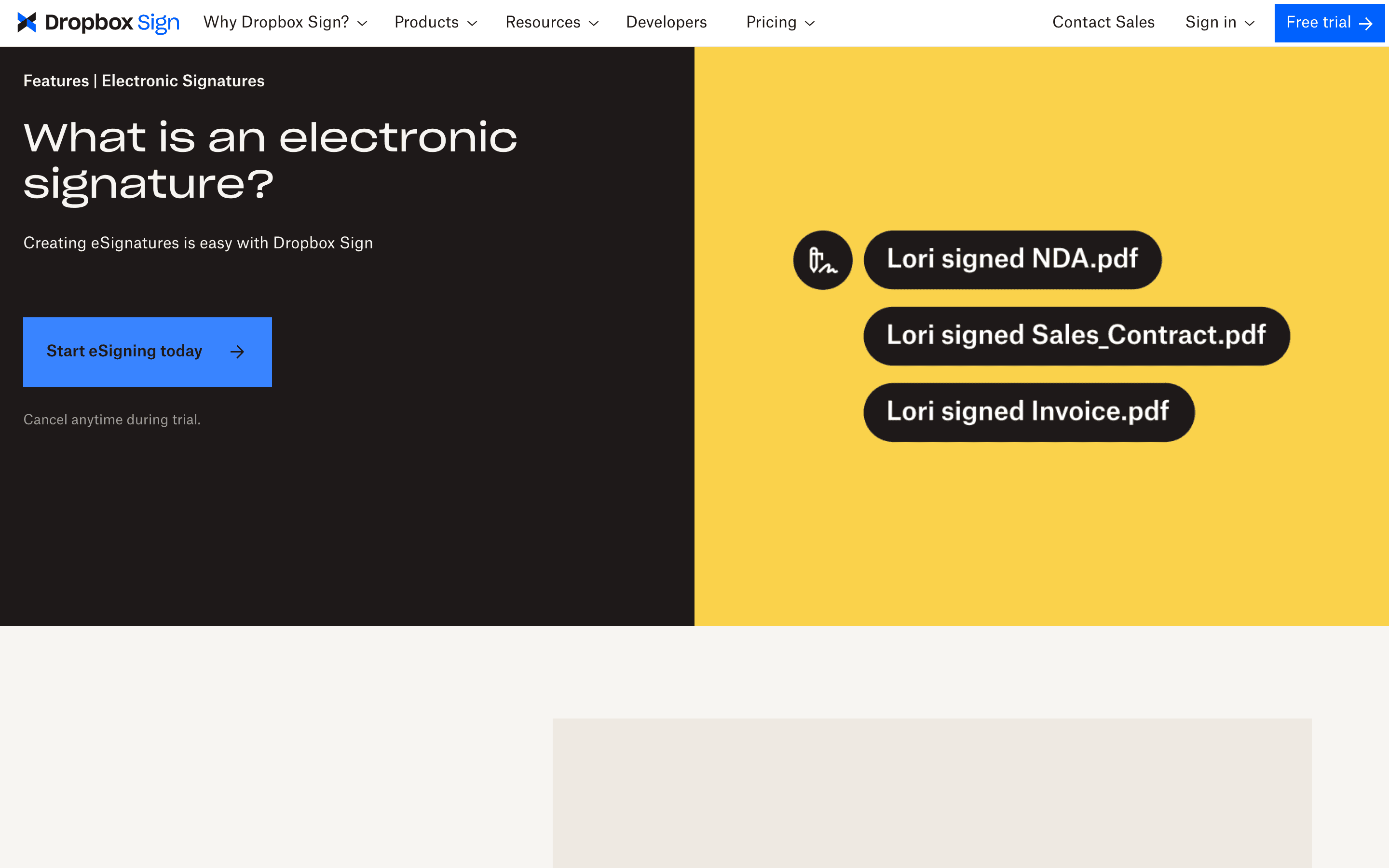Click the Lori signed Invoice.pdf pill
1389x868 pixels.
[x=1029, y=412]
